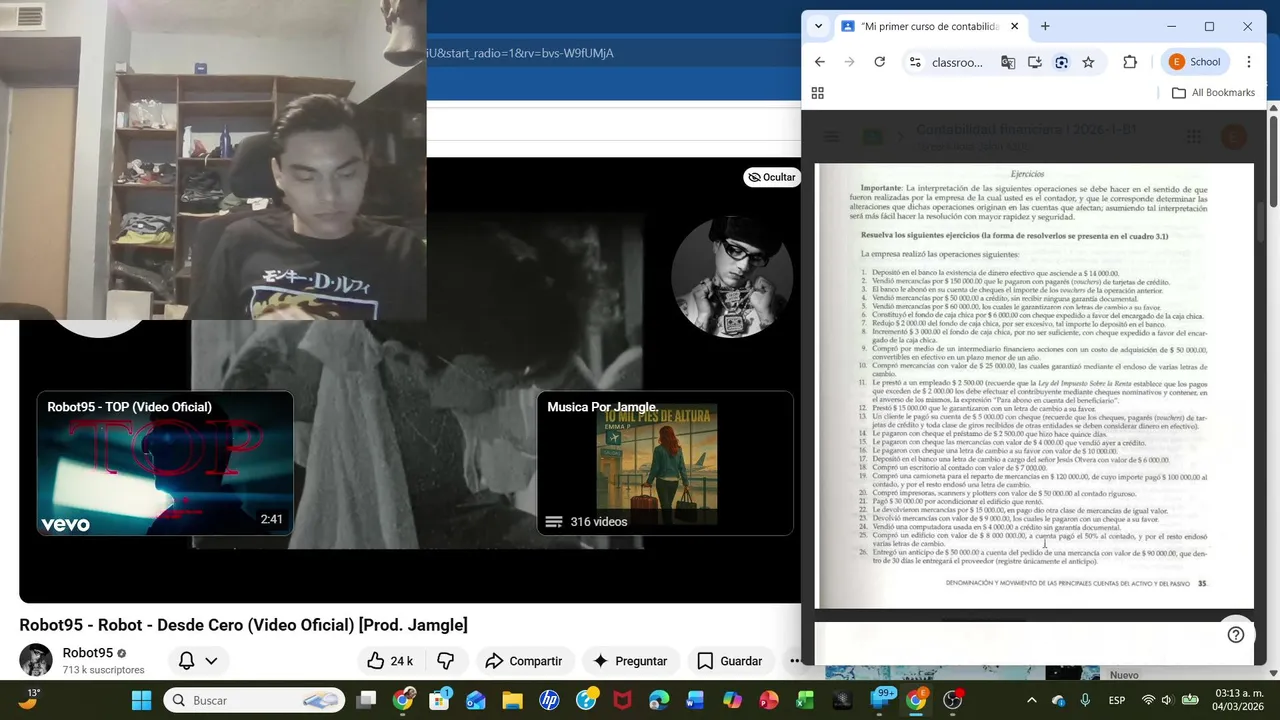Viewport: 1280px width, 720px height.
Task: Open clock and date 03:13 a. m.
Action: point(1238,700)
